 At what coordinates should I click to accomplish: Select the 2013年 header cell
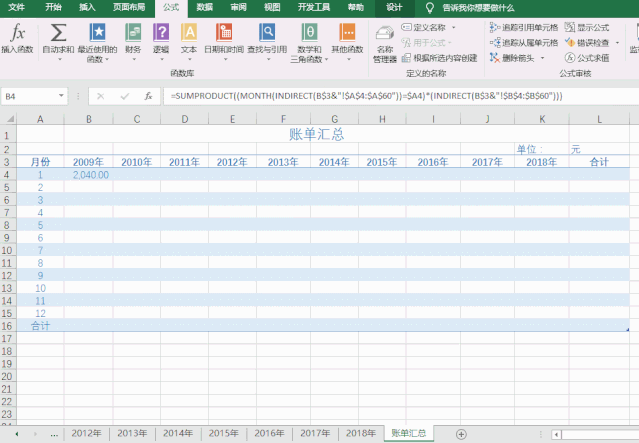(283, 162)
